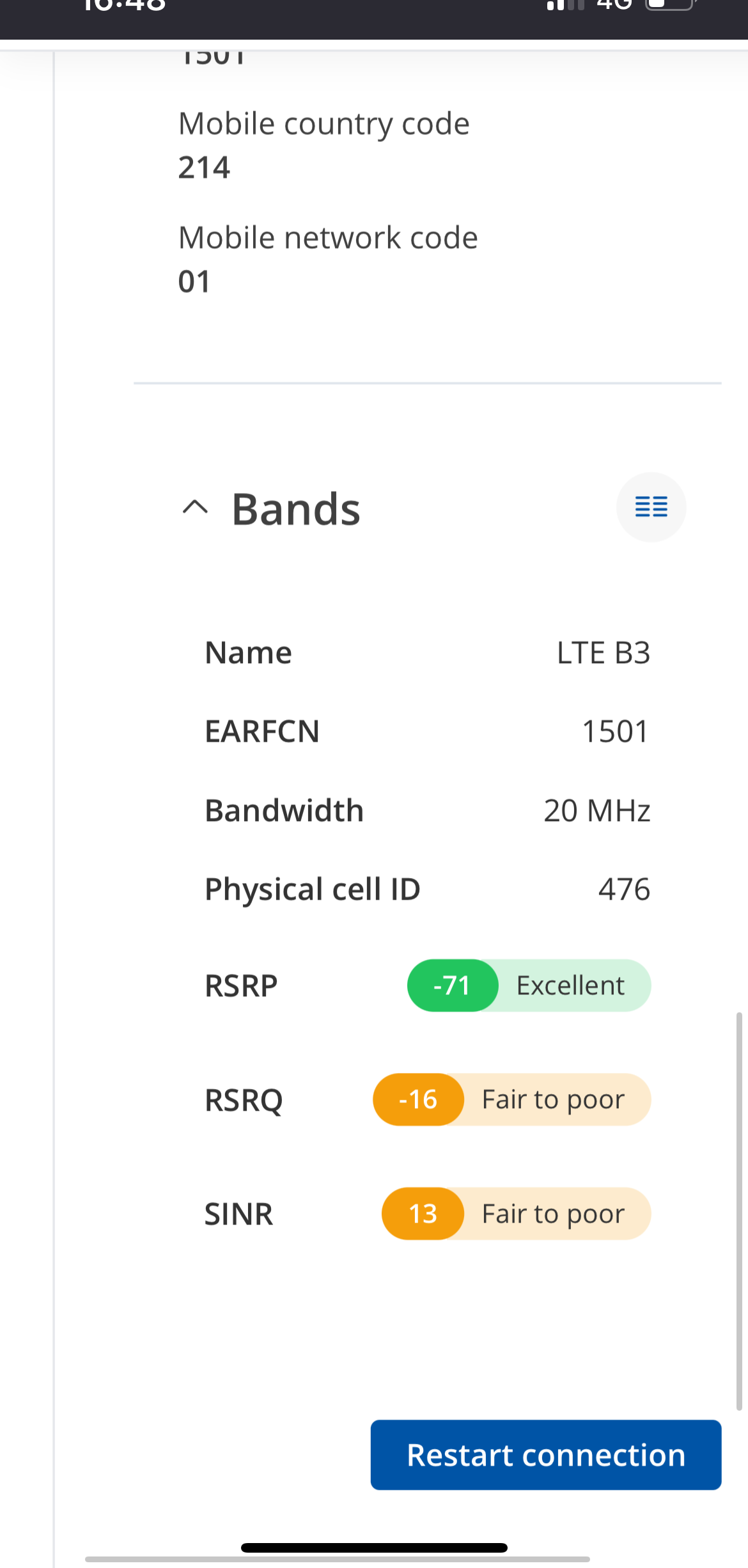Click the vertical page scrollbar
Screen dimensions: 748x1568
coord(739,1209)
